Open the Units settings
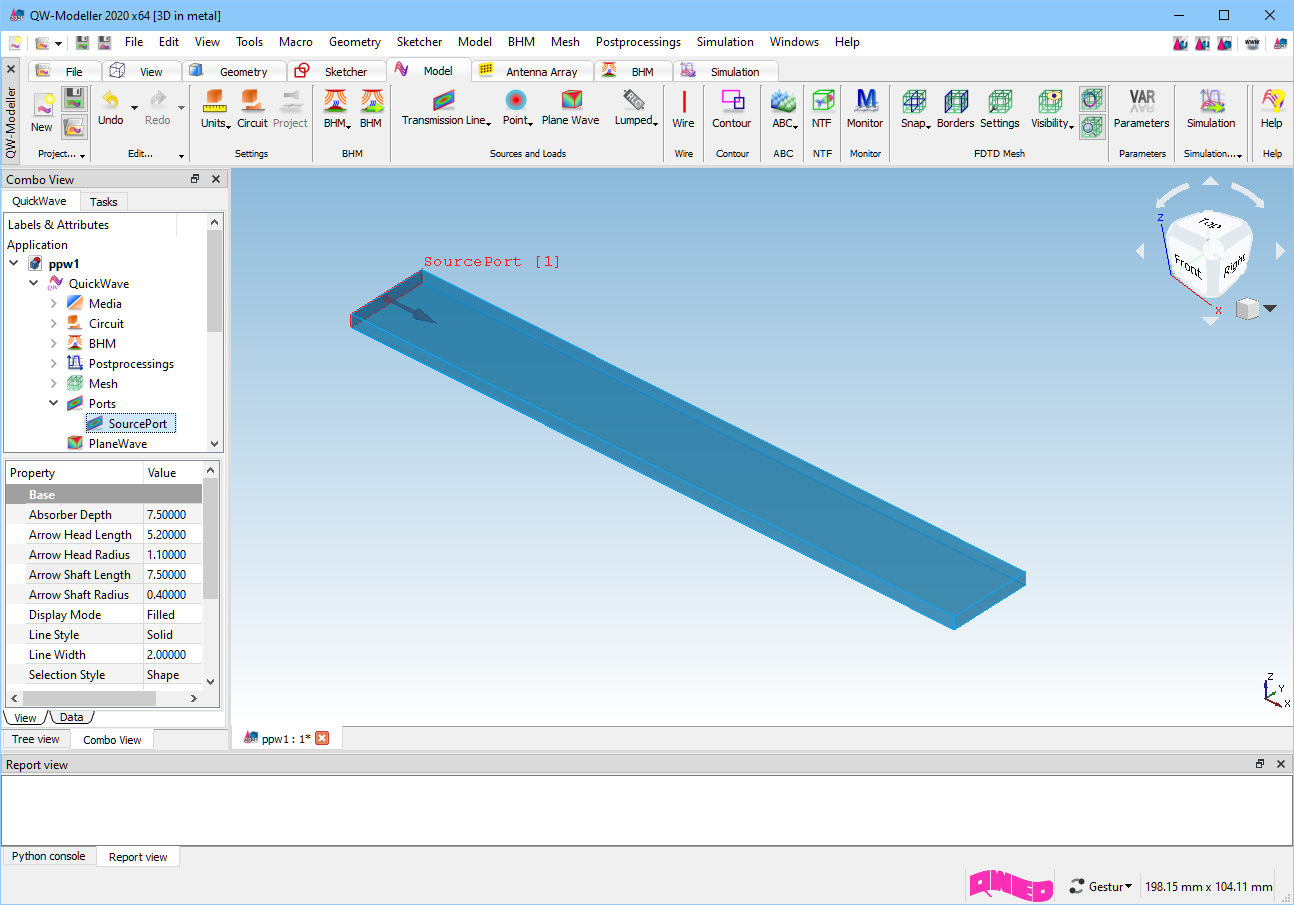1294x905 pixels. coord(215,110)
